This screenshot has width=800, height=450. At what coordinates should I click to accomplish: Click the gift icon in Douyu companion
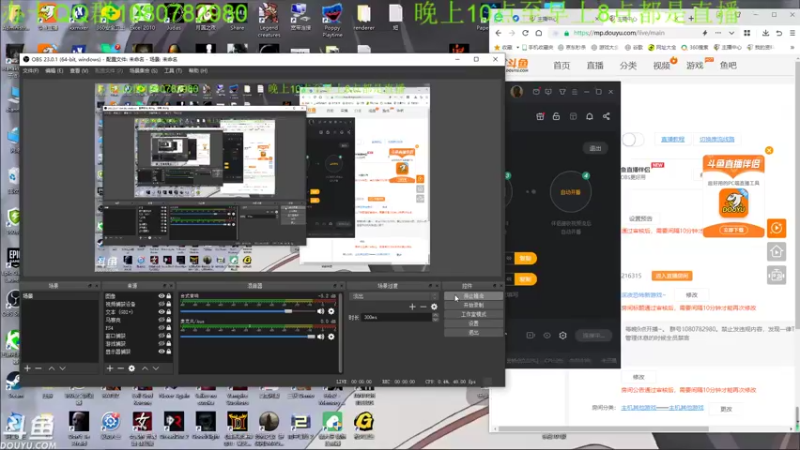[x=540, y=116]
